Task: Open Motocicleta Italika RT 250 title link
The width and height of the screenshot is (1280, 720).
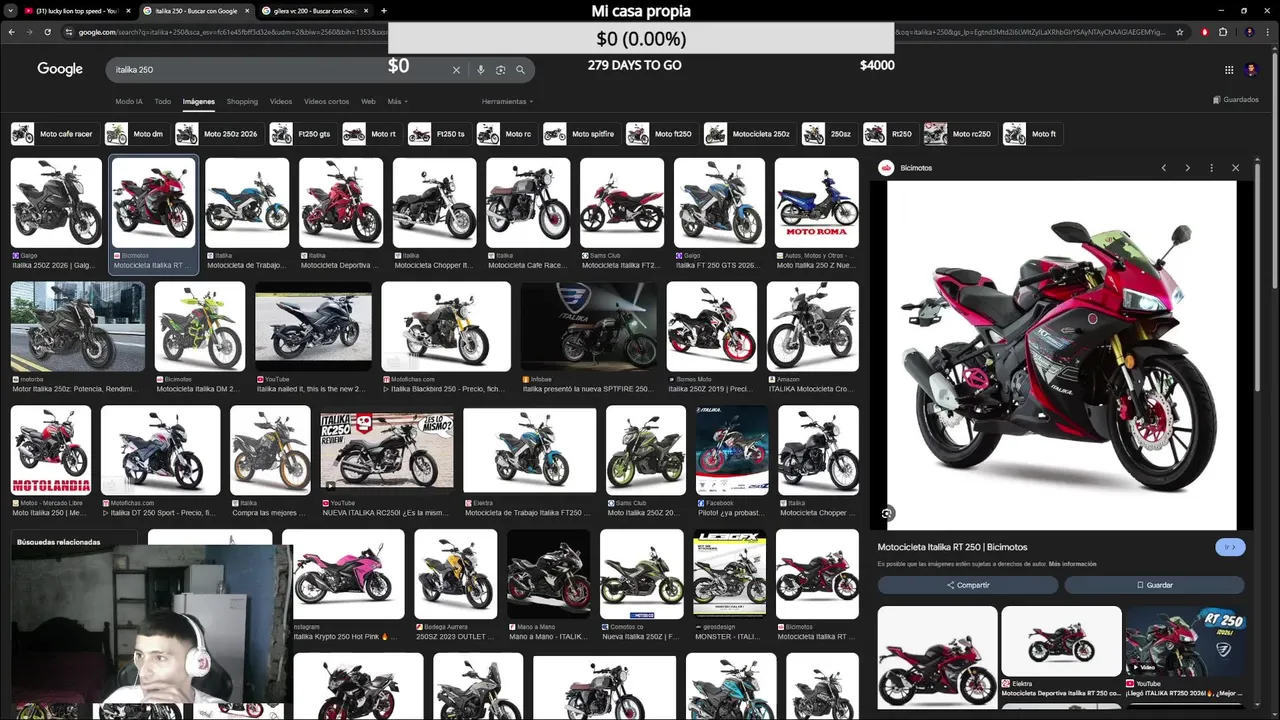Action: pyautogui.click(x=952, y=547)
